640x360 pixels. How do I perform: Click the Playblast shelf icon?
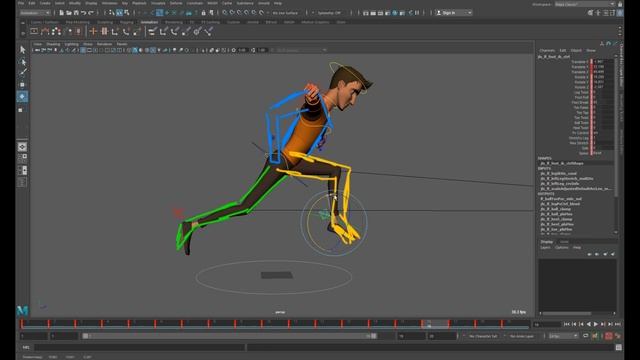(x=34, y=31)
